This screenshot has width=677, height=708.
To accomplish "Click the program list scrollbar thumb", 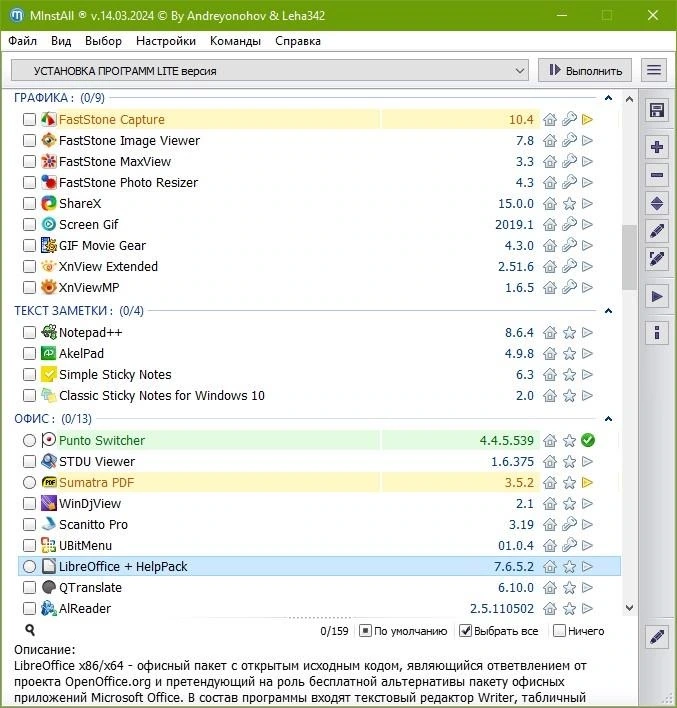I will point(629,257).
